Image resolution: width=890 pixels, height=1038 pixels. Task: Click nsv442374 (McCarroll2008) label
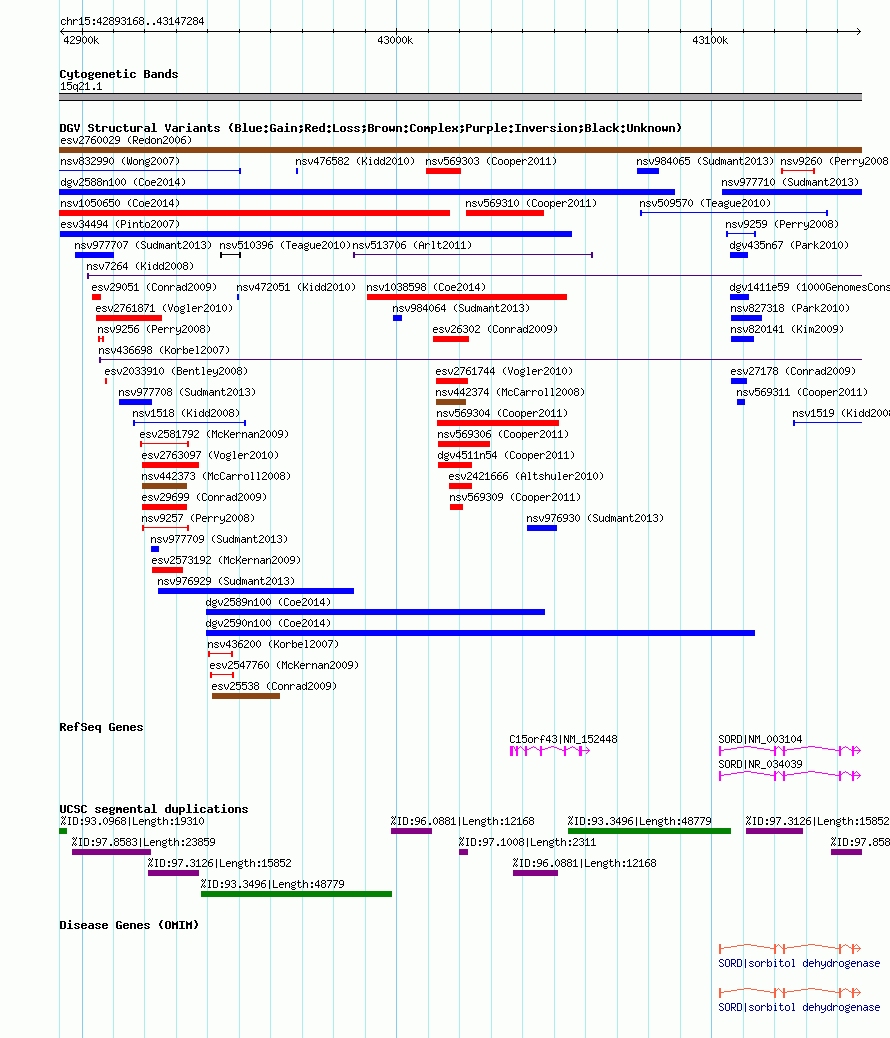pos(510,394)
